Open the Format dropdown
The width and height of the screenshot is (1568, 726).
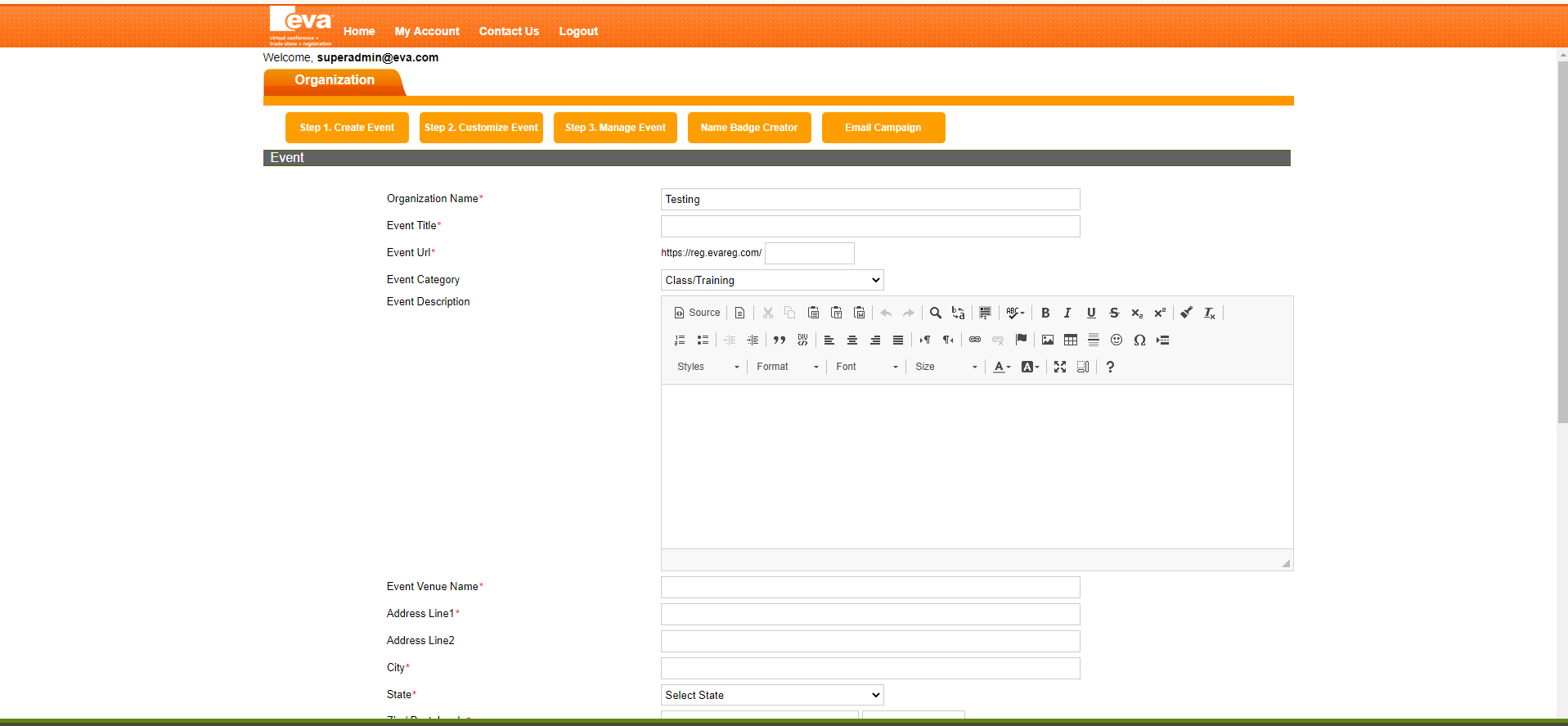coord(787,367)
